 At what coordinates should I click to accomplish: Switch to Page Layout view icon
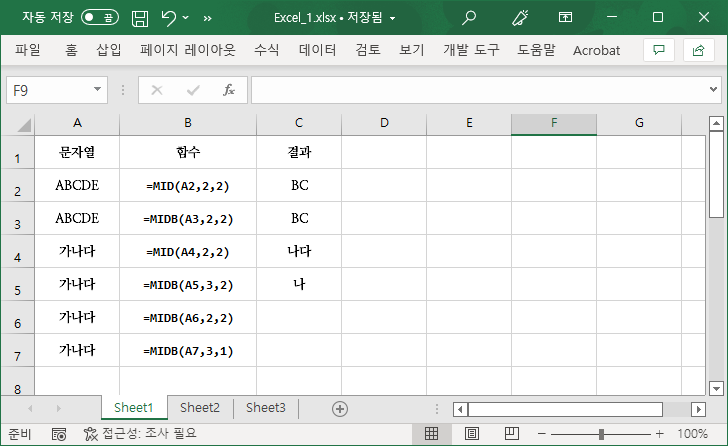[472, 433]
